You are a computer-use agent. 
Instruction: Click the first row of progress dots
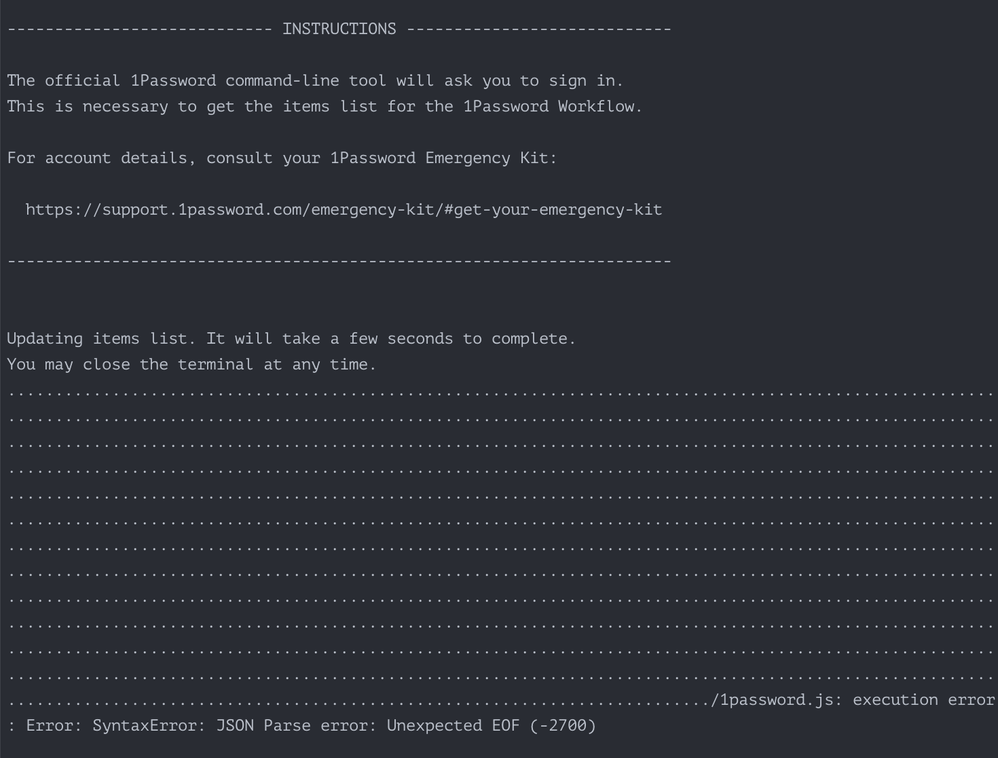click(x=500, y=392)
